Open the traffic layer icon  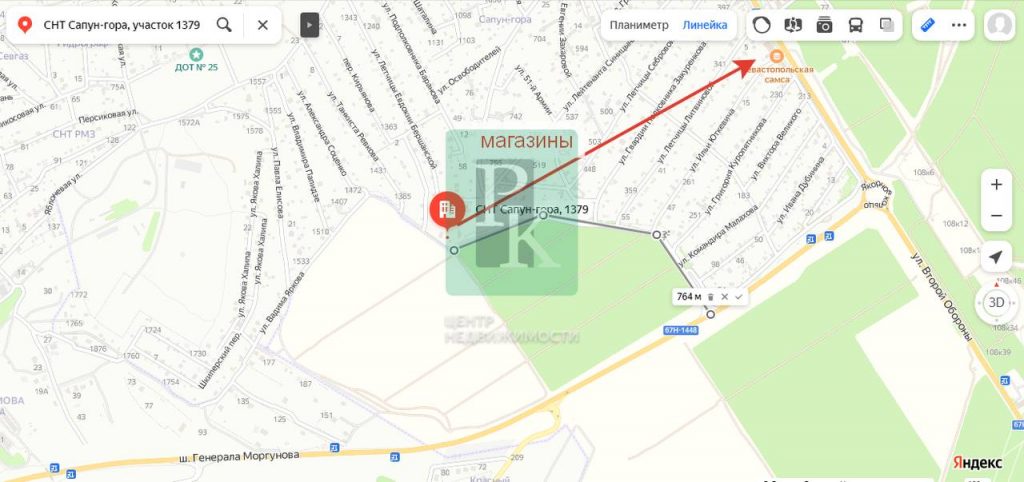pyautogui.click(x=761, y=25)
